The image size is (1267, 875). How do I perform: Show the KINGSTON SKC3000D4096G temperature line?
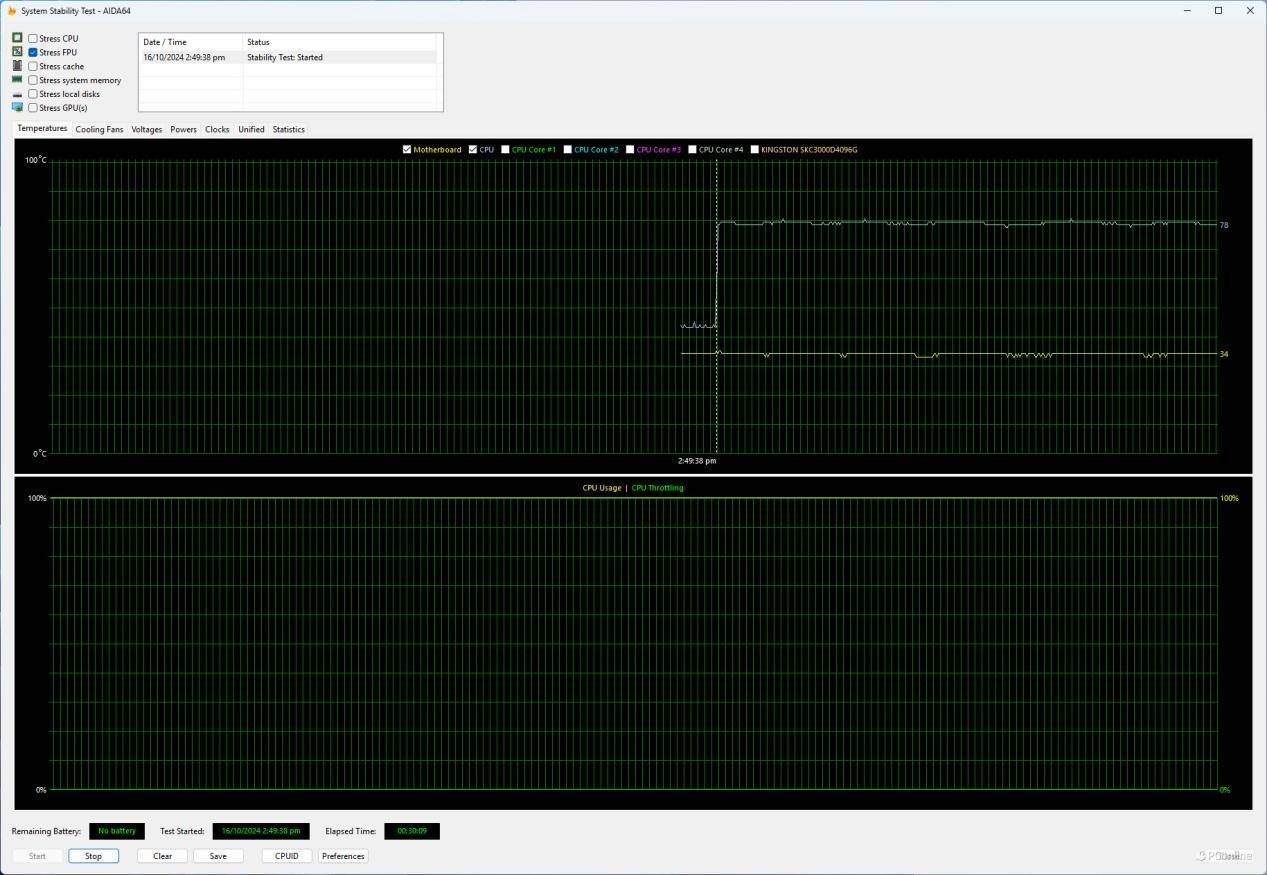754,150
